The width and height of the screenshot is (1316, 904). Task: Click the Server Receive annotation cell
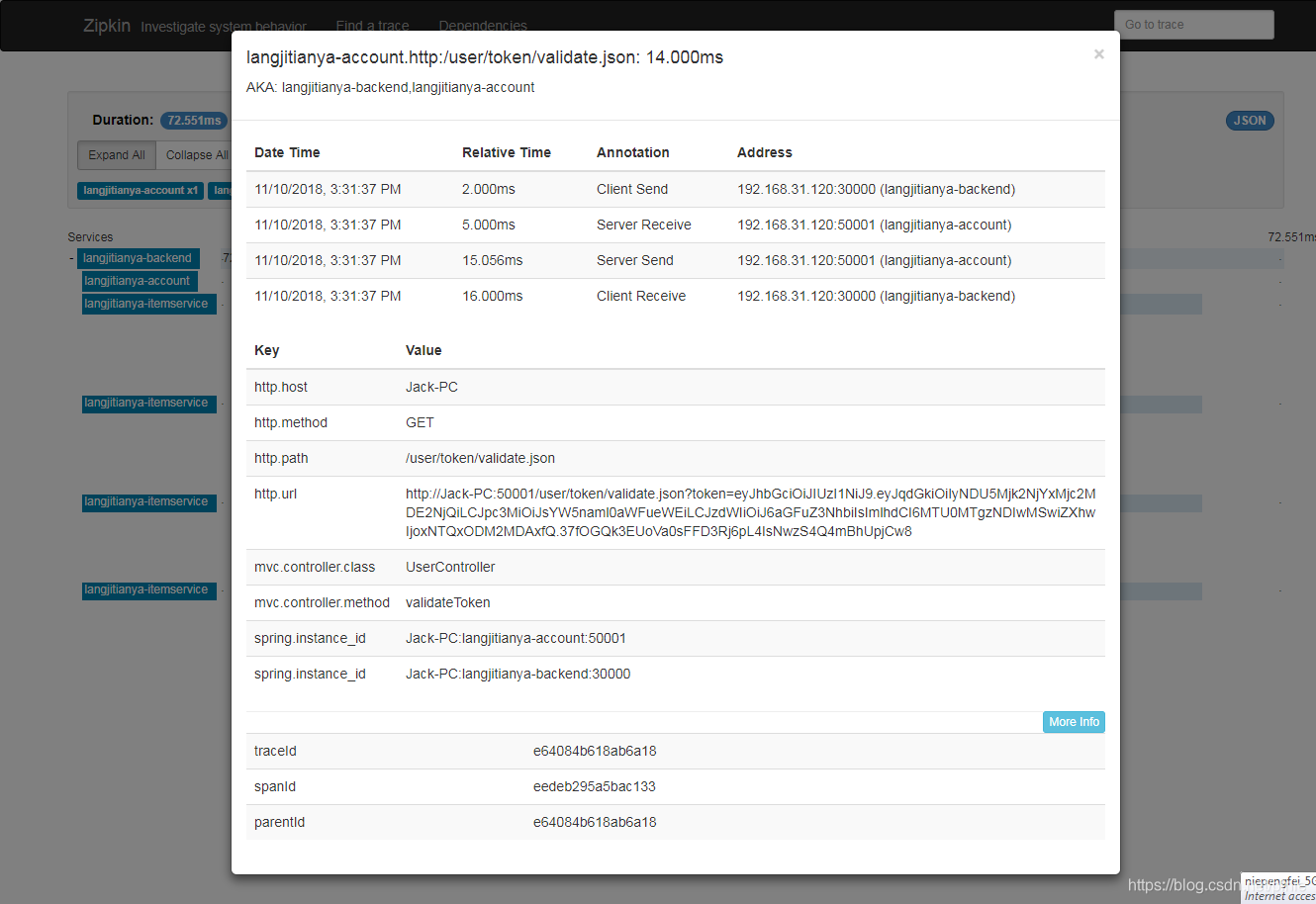[644, 225]
